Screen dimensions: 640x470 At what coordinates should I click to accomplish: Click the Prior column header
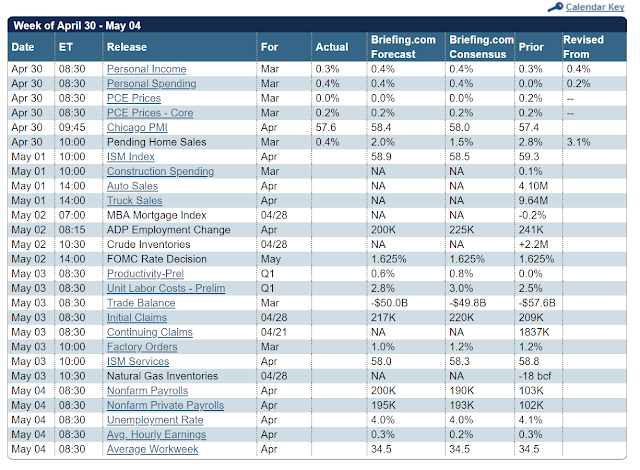tap(531, 47)
